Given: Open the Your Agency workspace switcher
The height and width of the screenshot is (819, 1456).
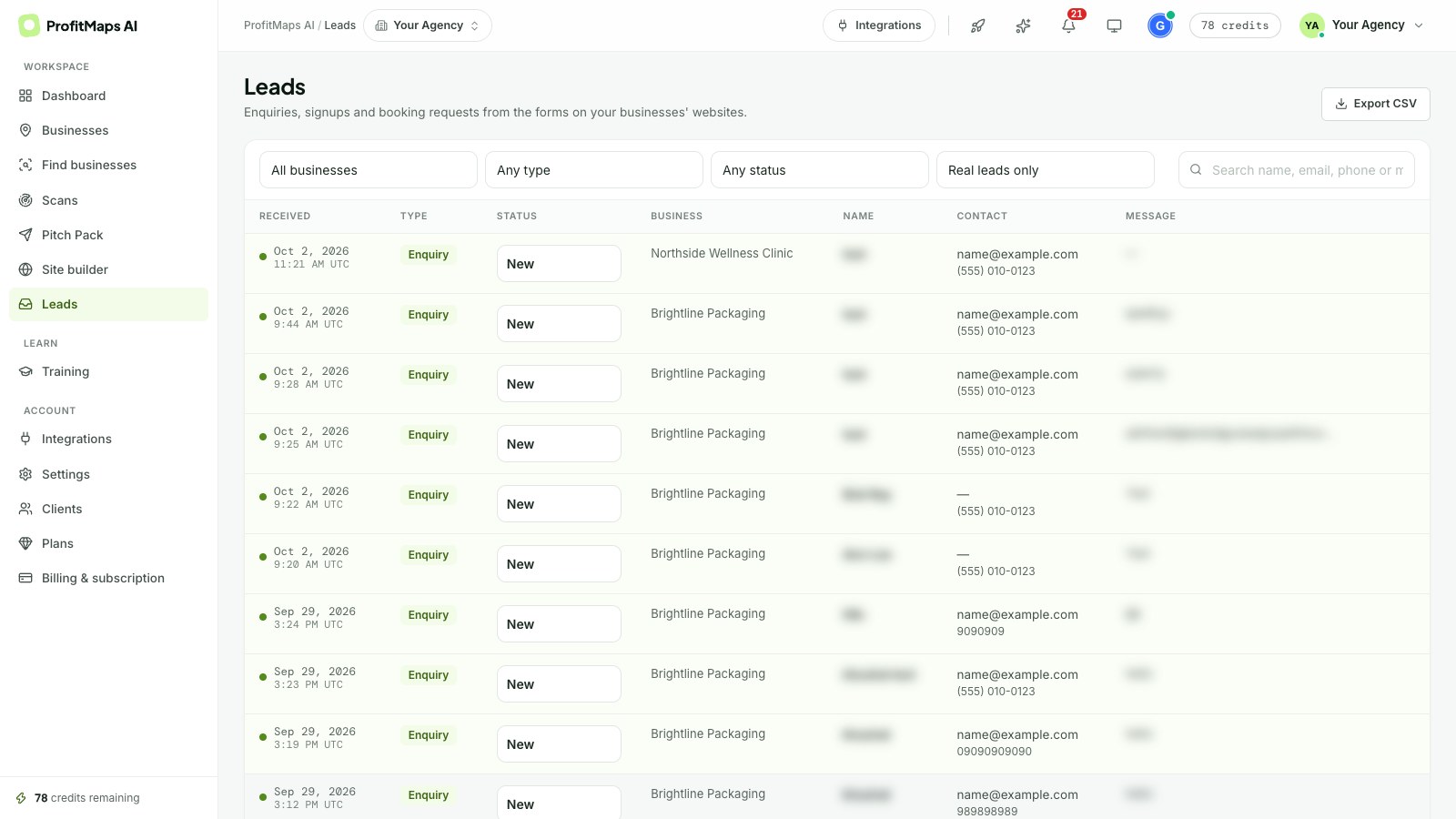Looking at the screenshot, I should pos(428,25).
